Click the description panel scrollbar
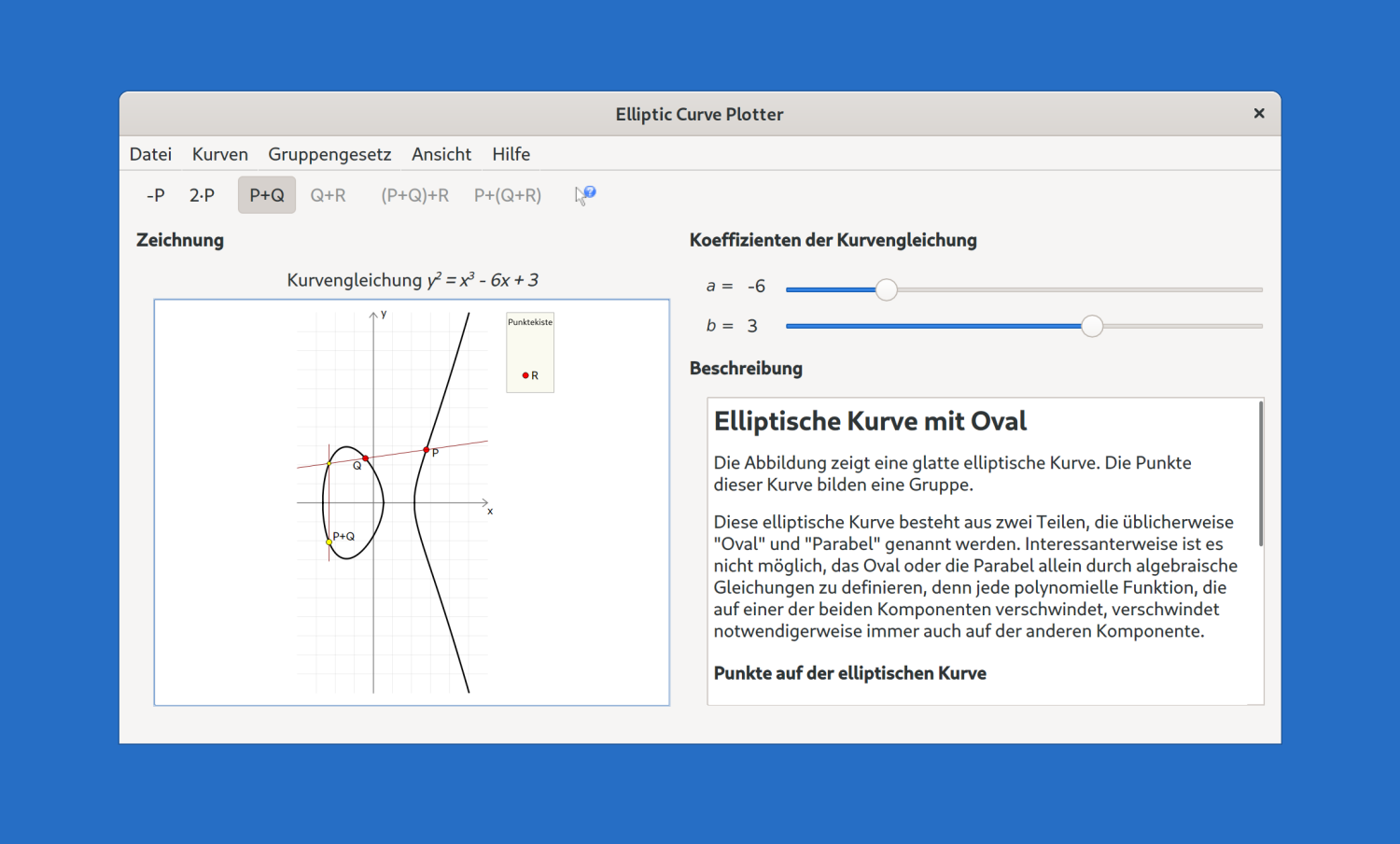The image size is (1400, 844). pyautogui.click(x=1261, y=474)
